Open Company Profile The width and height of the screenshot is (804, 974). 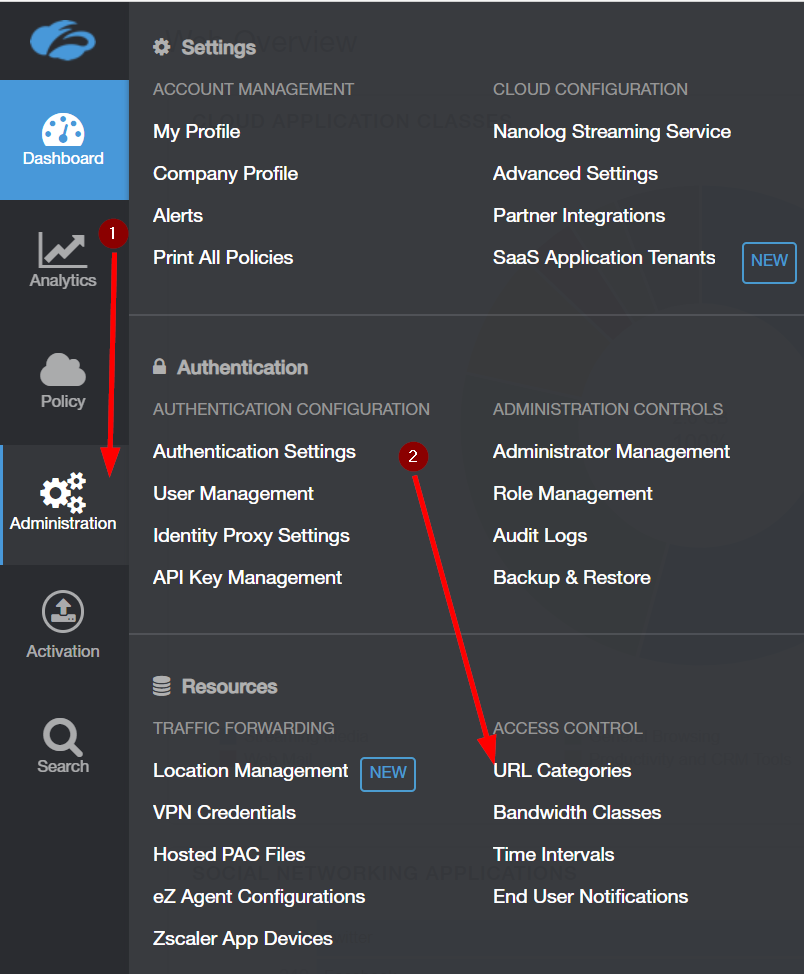coord(226,174)
